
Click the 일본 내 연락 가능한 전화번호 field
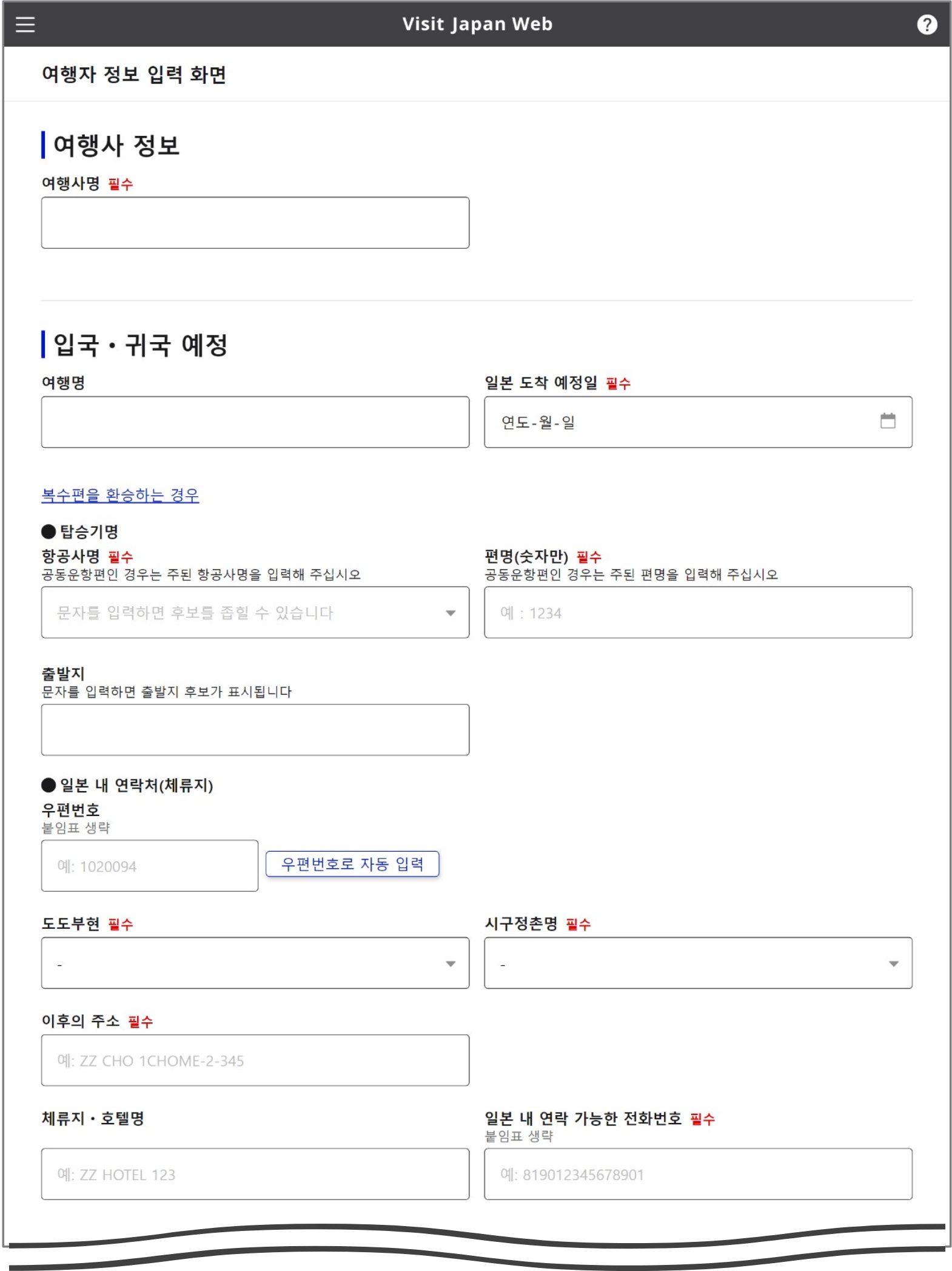(697, 1173)
